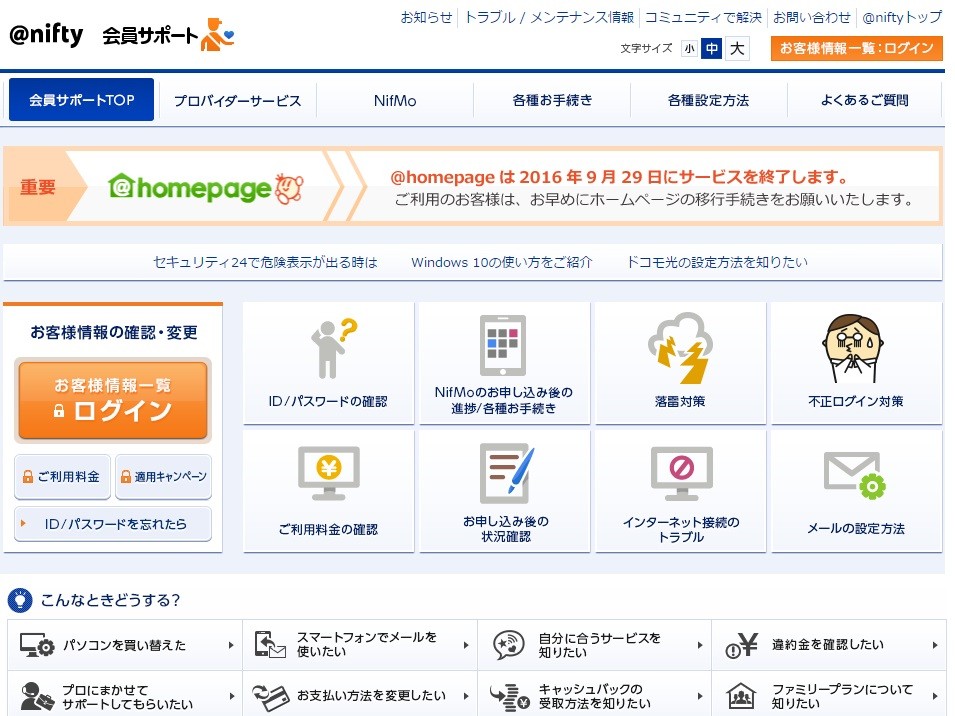The image size is (955, 716).
Task: Set font size to large (大)
Action: pos(737,48)
